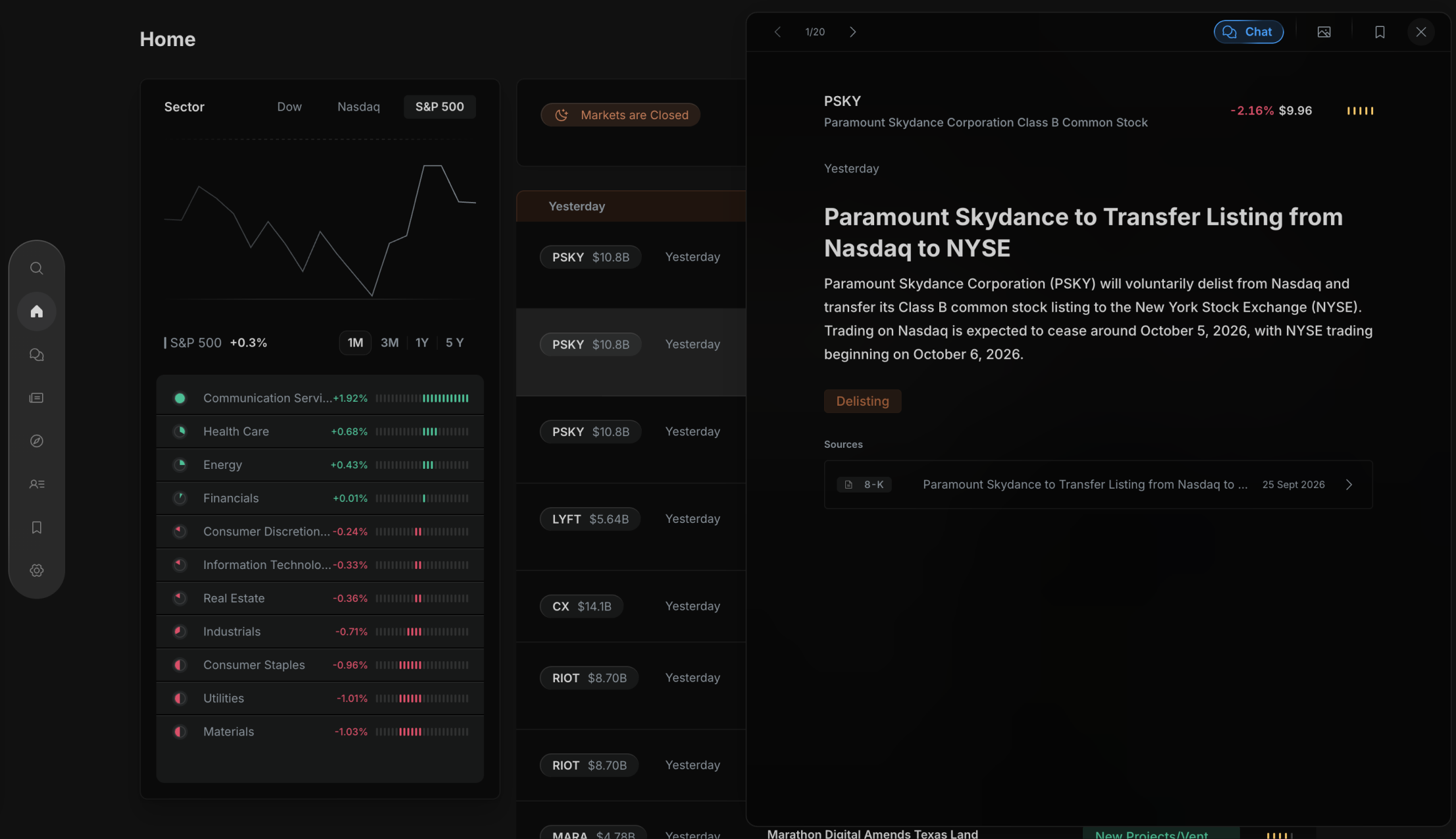Close the article detail panel
Screen dimensions: 1456x839
(1421, 32)
